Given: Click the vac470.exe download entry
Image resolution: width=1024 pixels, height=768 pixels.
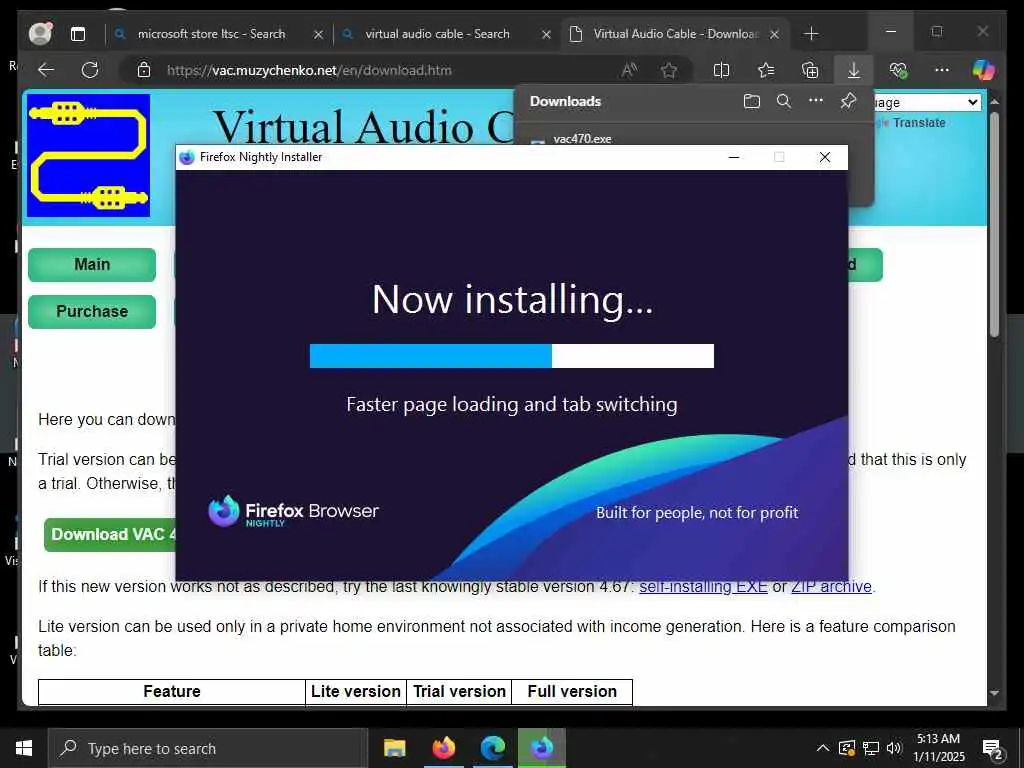Looking at the screenshot, I should [582, 138].
